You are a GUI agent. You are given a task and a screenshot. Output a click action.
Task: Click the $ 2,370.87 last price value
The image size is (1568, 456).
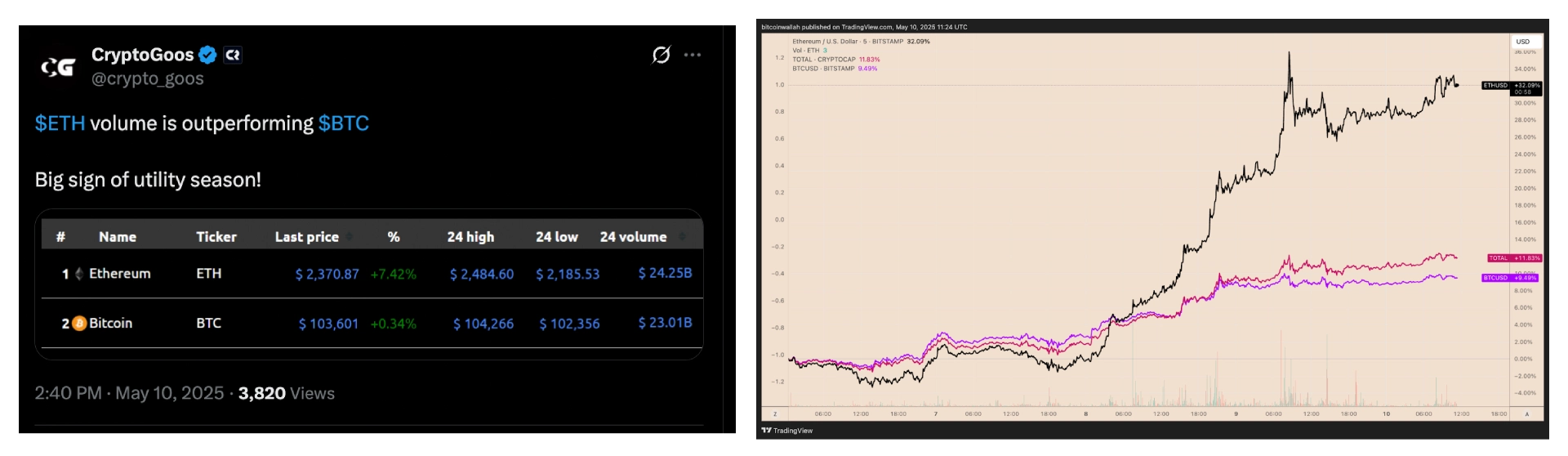click(x=327, y=275)
